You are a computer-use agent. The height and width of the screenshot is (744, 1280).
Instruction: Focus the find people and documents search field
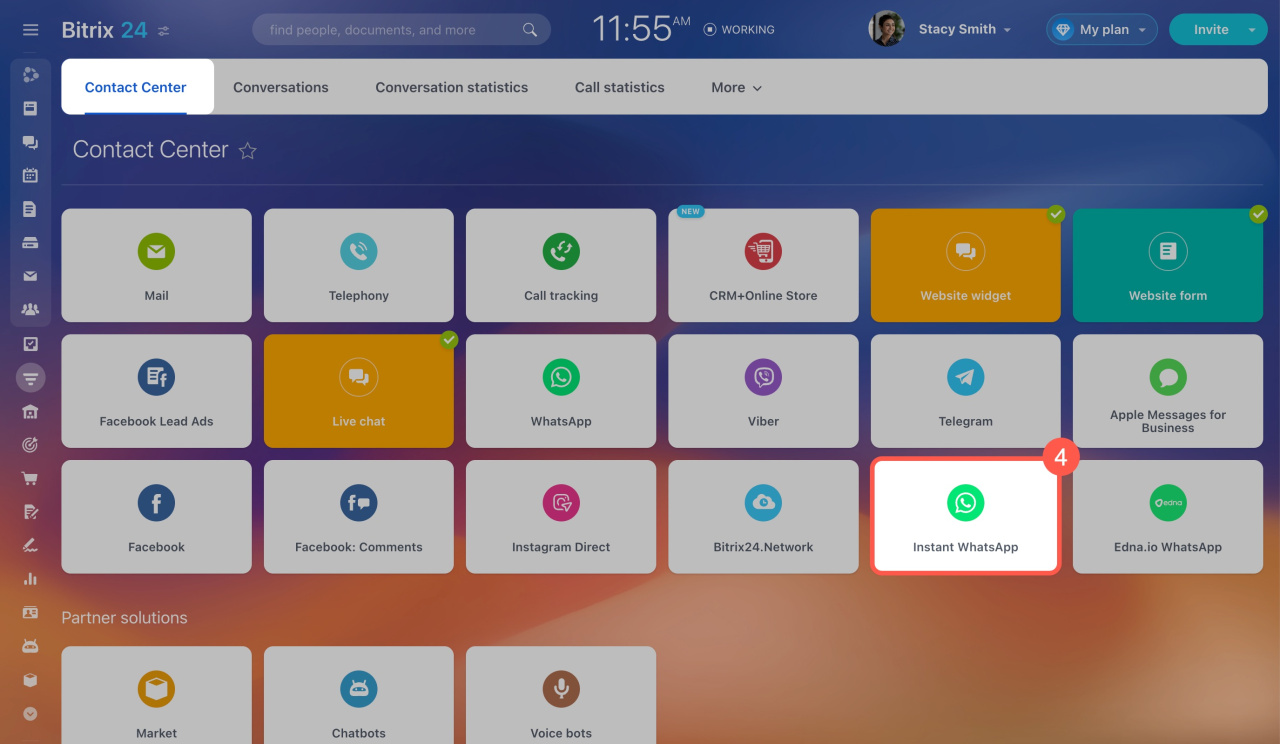tap(401, 30)
